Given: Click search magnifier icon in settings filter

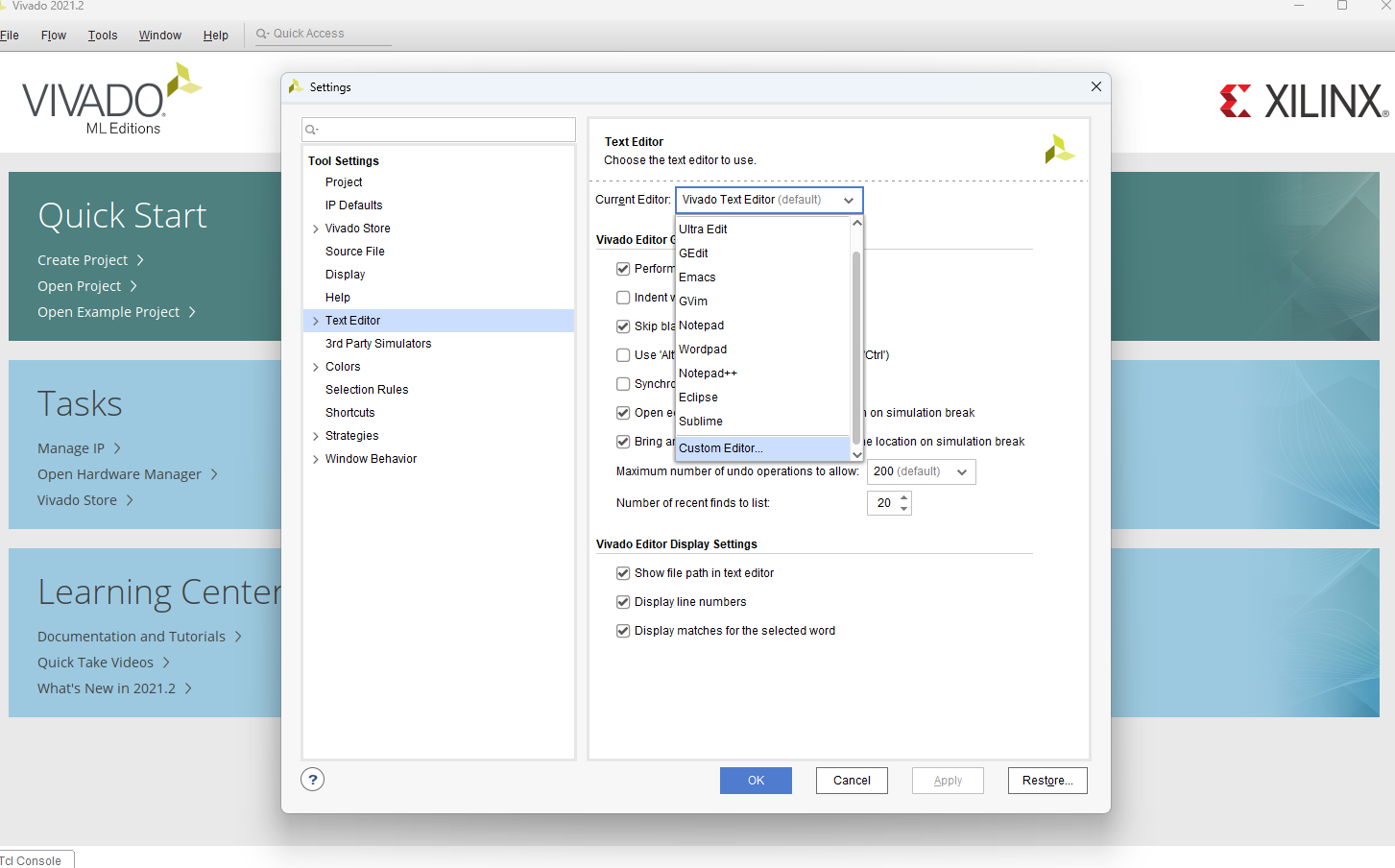Looking at the screenshot, I should (311, 130).
